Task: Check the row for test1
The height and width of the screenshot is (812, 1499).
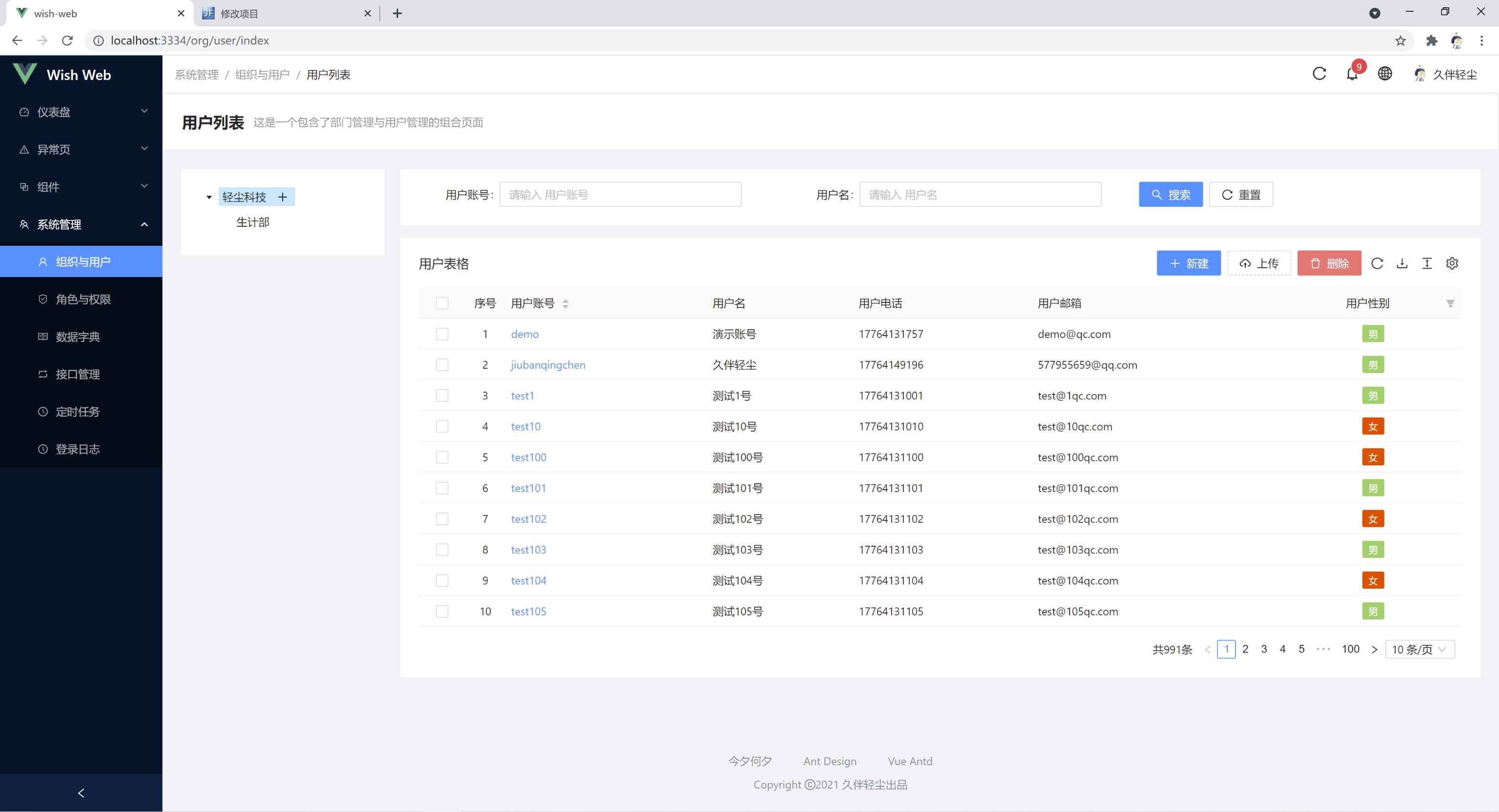Action: [x=442, y=396]
